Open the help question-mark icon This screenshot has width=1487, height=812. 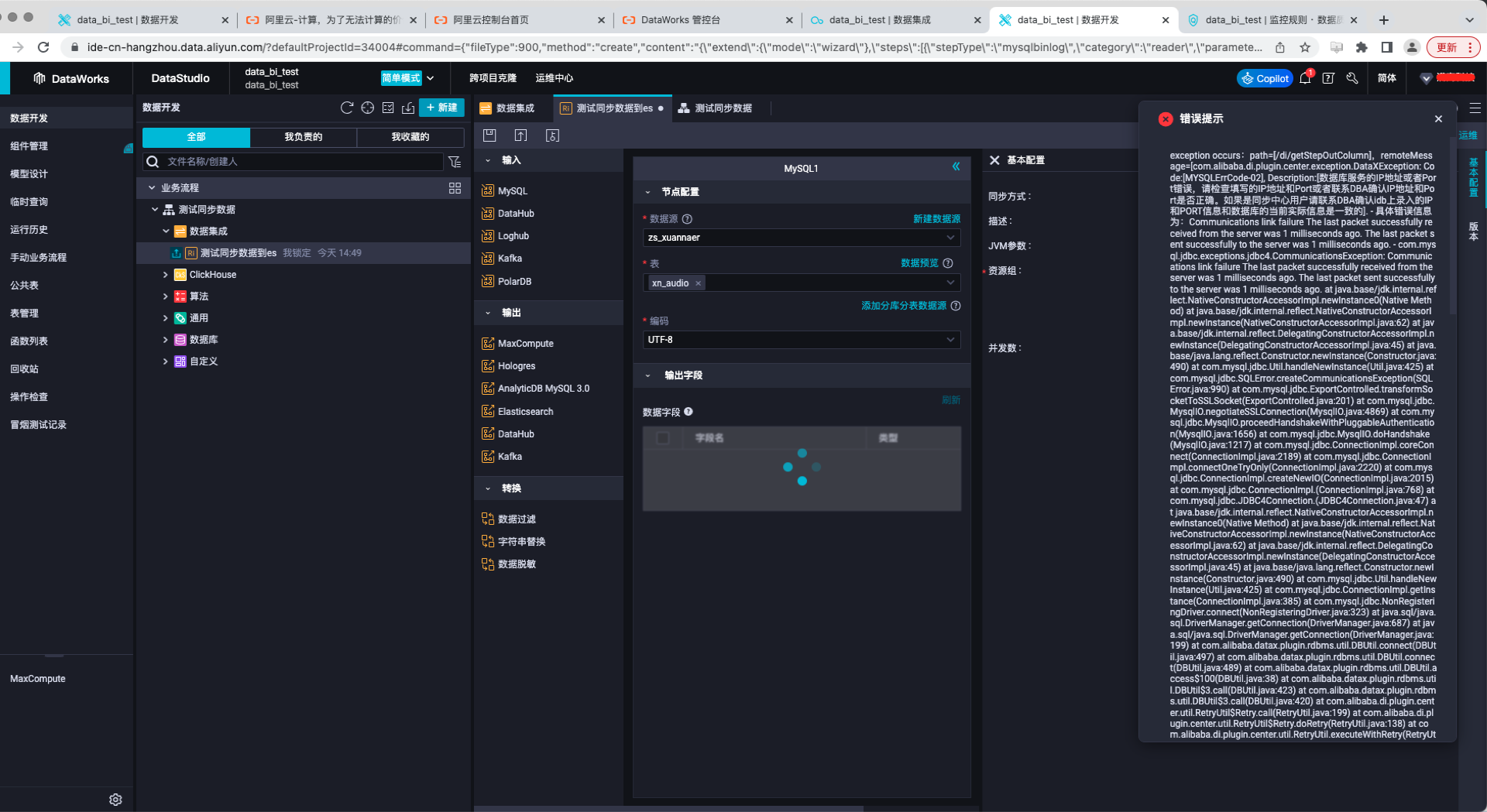pyautogui.click(x=1328, y=78)
